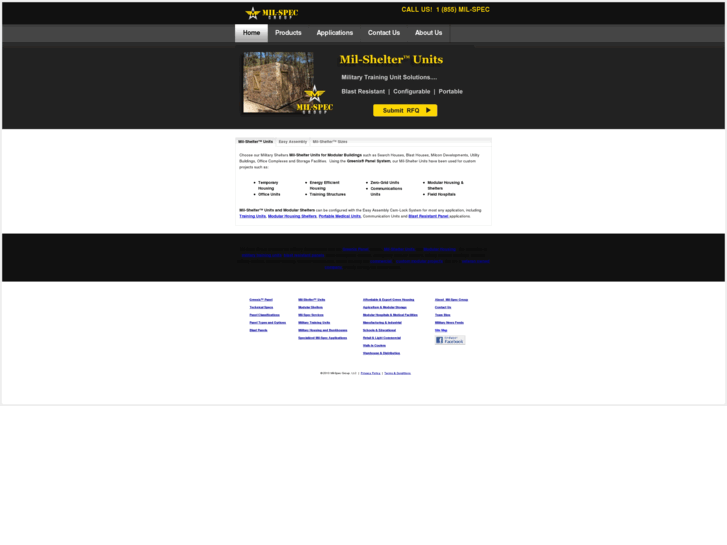727x545 pixels.
Task: Open Panel Types and Options footer link
Action: point(268,322)
